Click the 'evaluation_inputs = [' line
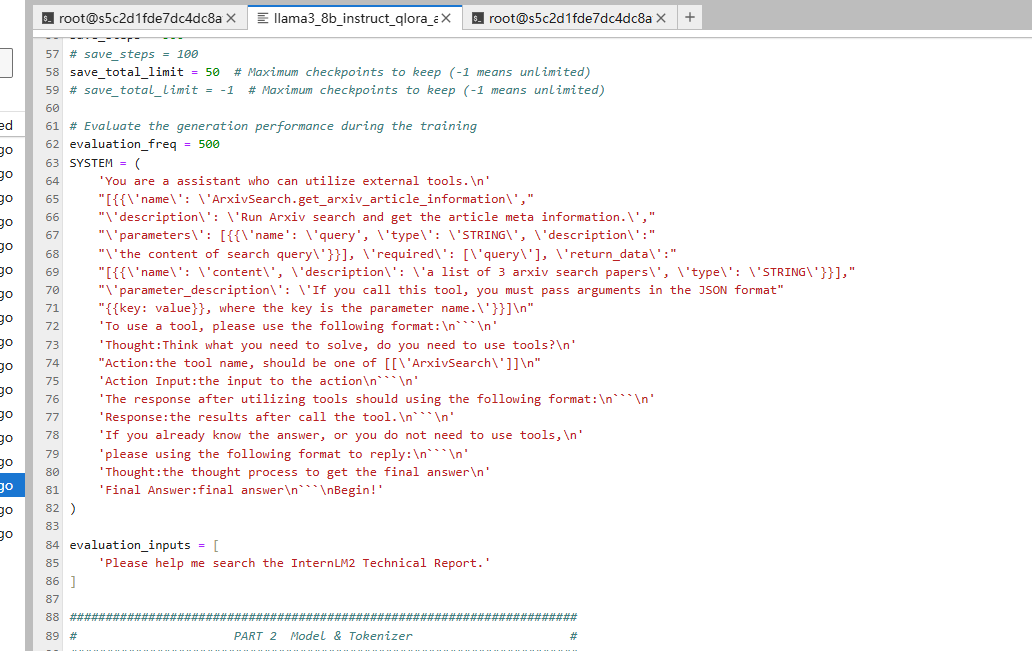This screenshot has height=651, width=1032. click(x=144, y=545)
